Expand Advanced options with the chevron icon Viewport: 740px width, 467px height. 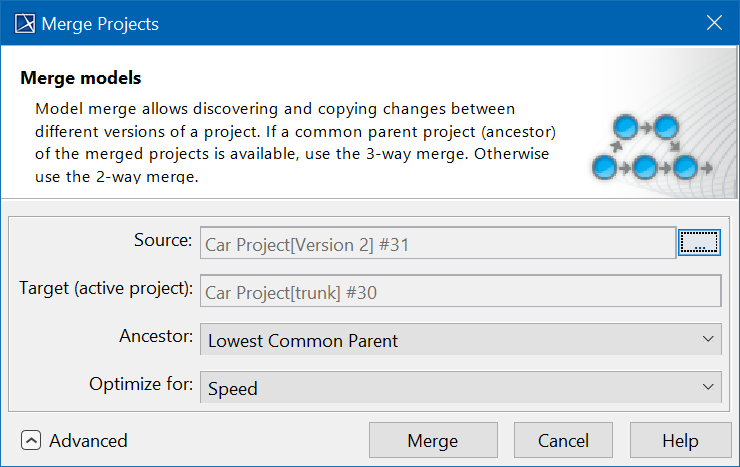[32, 440]
